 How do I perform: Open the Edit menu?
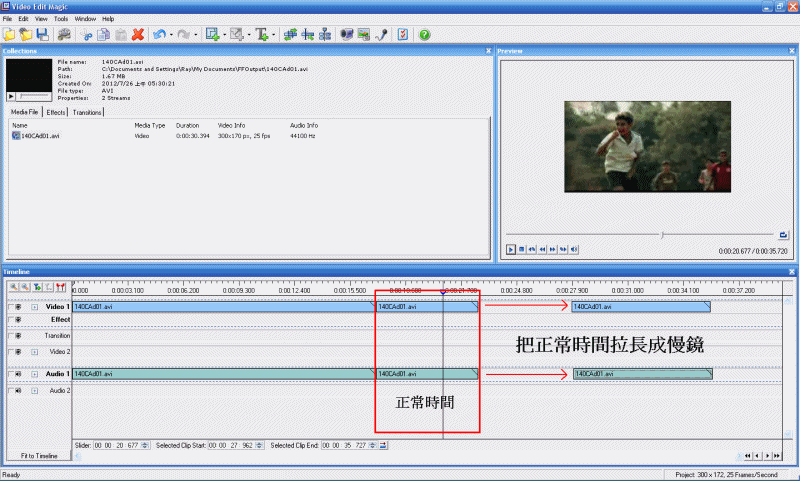pos(23,19)
